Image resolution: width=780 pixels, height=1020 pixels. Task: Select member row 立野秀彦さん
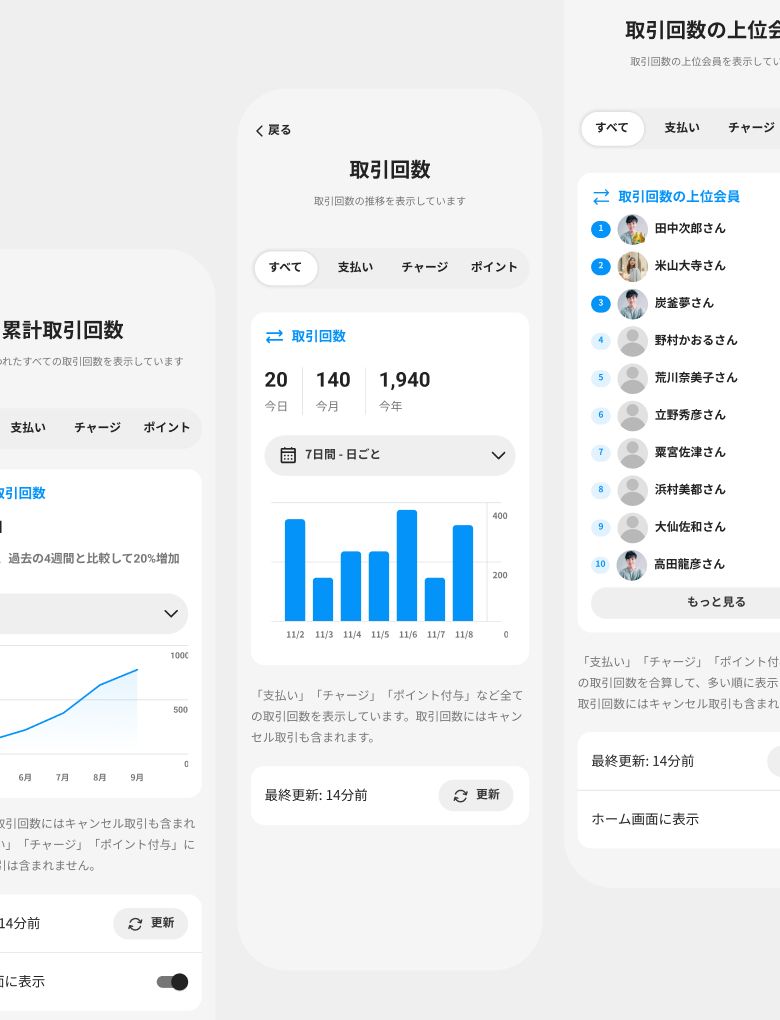click(x=686, y=416)
